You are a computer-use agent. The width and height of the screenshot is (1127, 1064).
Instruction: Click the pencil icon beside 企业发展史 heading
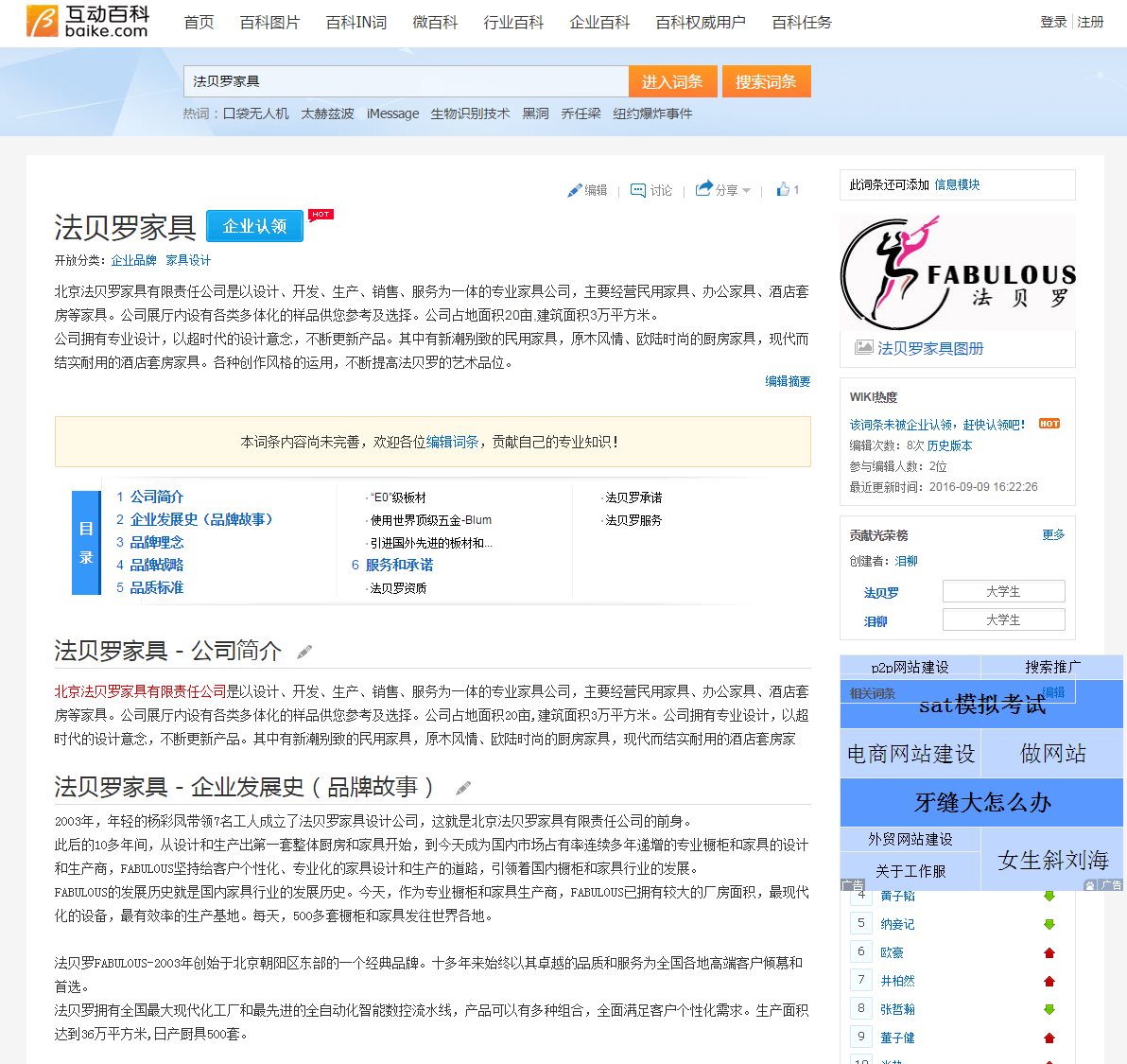coord(463,788)
